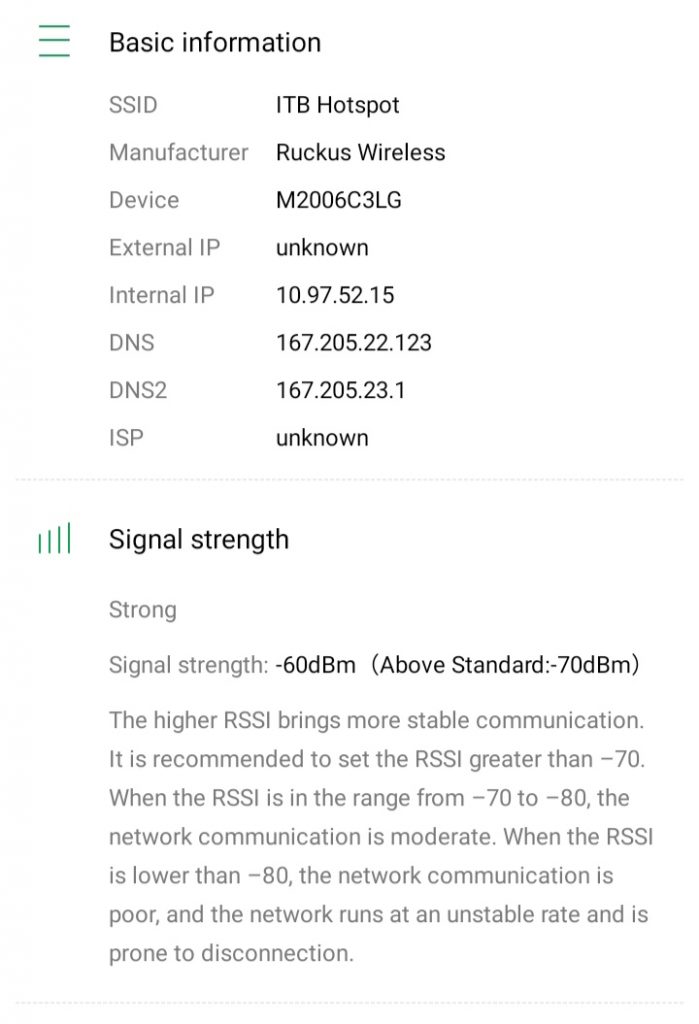Tap the Manufacturer value Ruckus Wireless
The height and width of the screenshot is (1024, 699).
pyautogui.click(x=361, y=153)
